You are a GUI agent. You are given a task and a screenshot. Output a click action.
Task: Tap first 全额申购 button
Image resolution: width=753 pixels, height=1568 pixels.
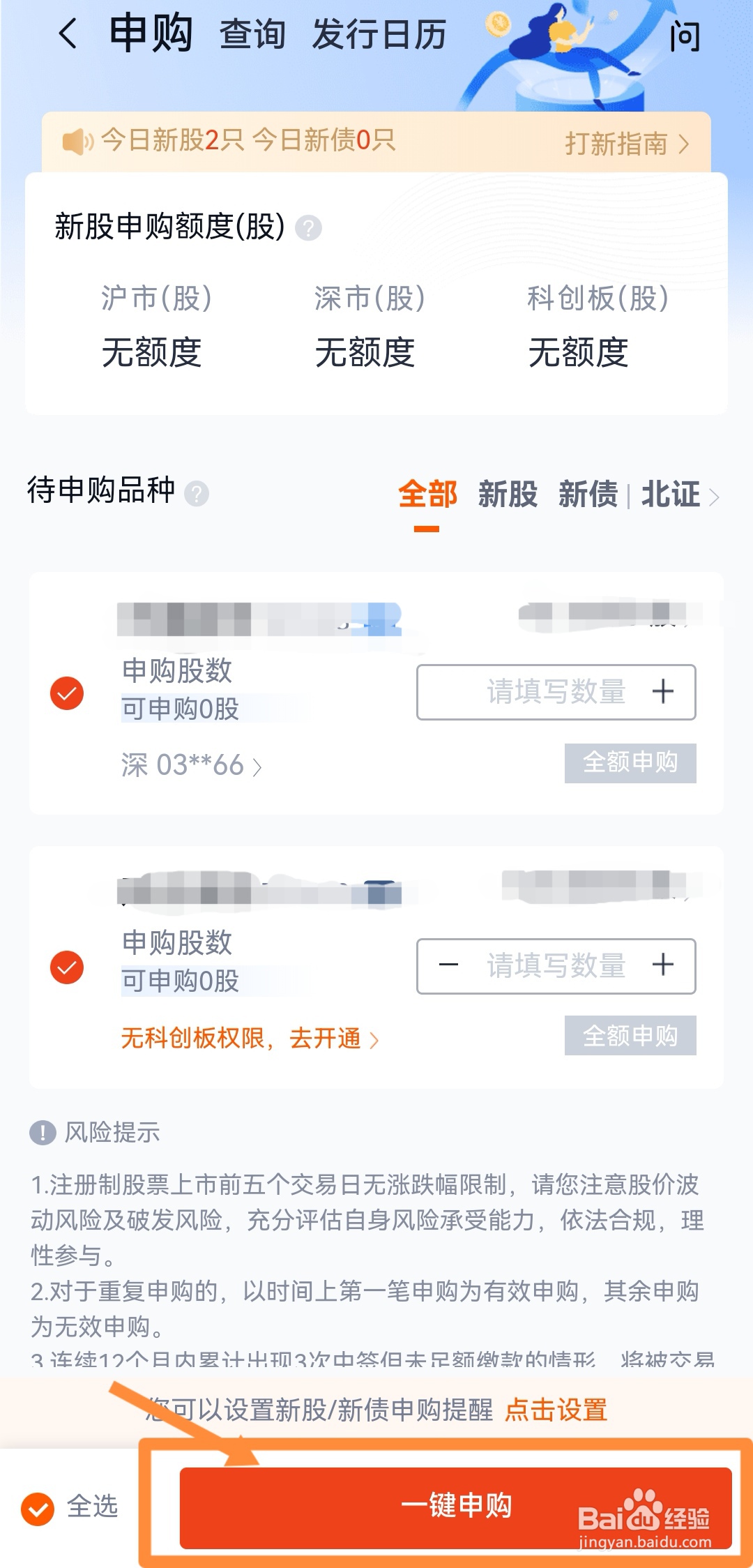[x=630, y=762]
